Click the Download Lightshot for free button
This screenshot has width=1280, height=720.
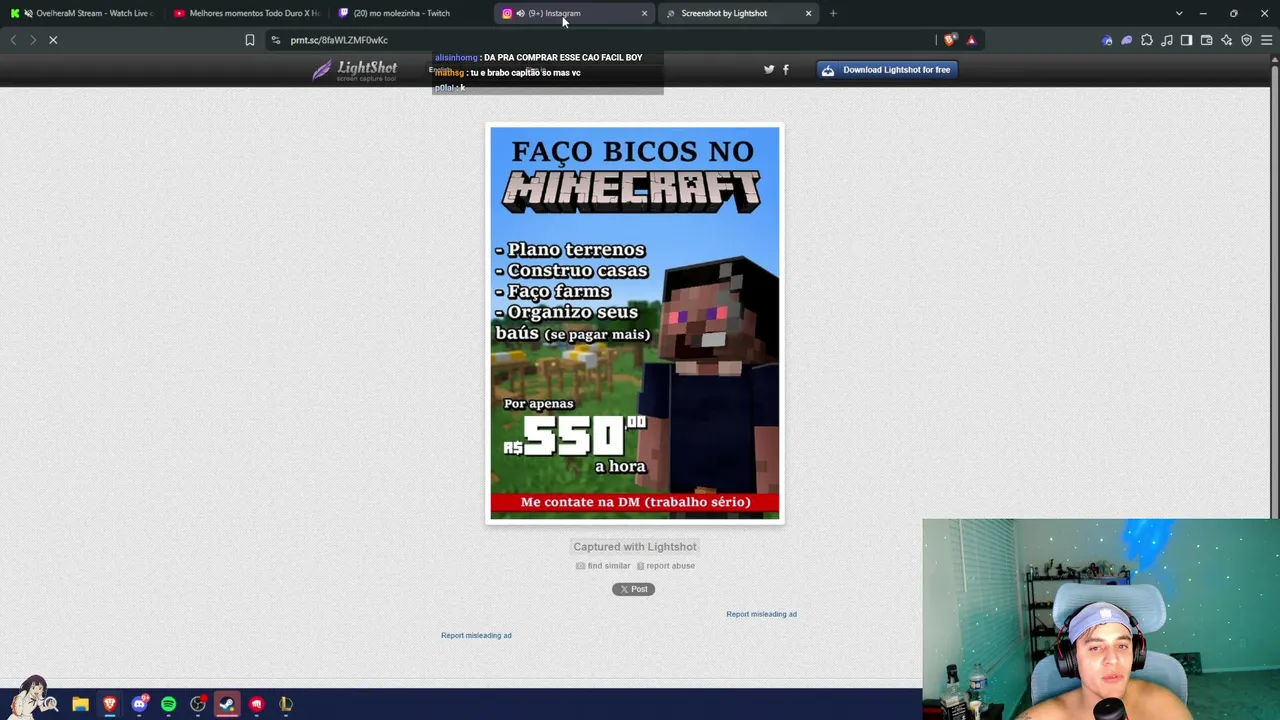tap(887, 70)
